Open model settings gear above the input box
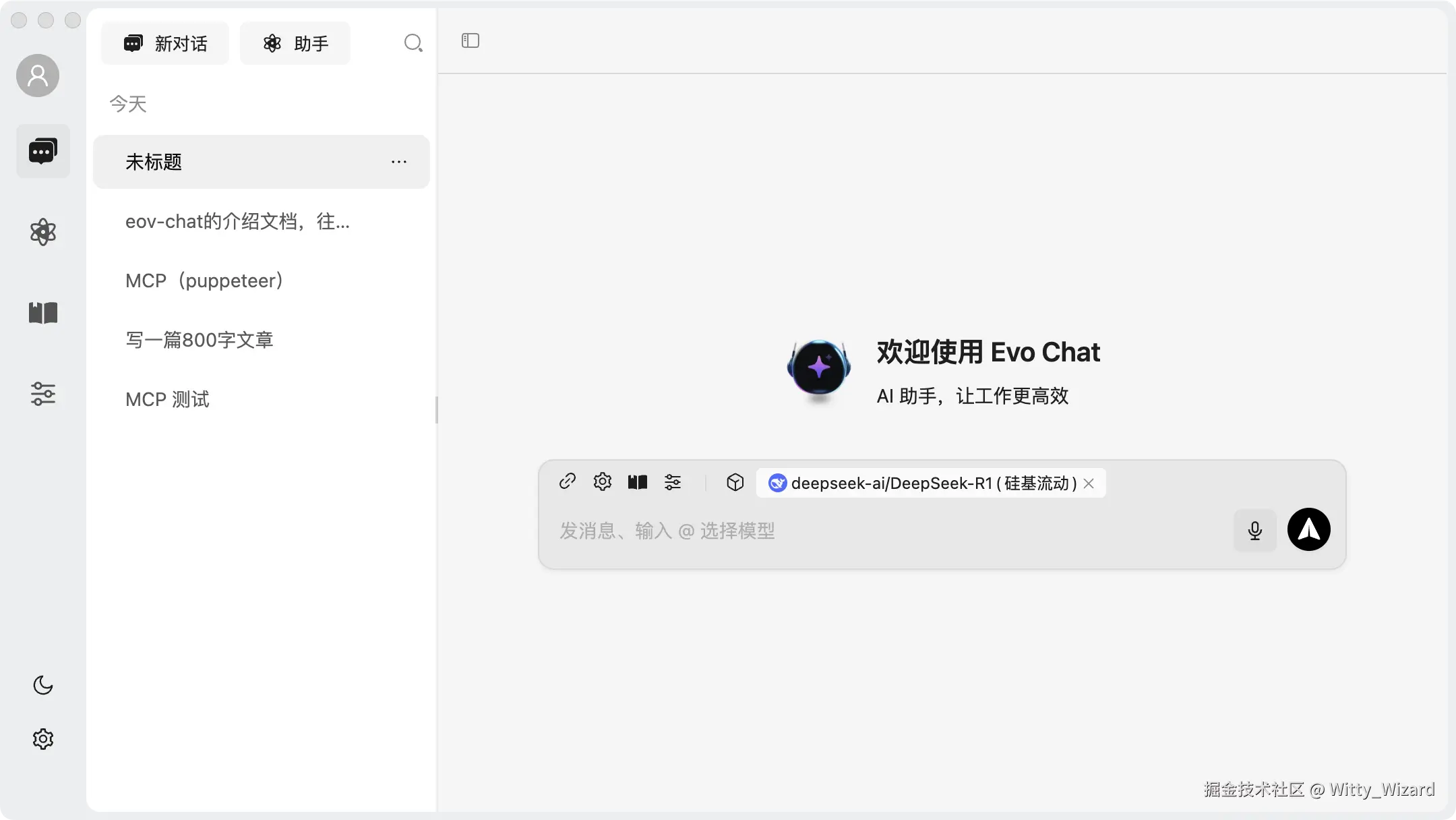The height and width of the screenshot is (820, 1456). [602, 482]
